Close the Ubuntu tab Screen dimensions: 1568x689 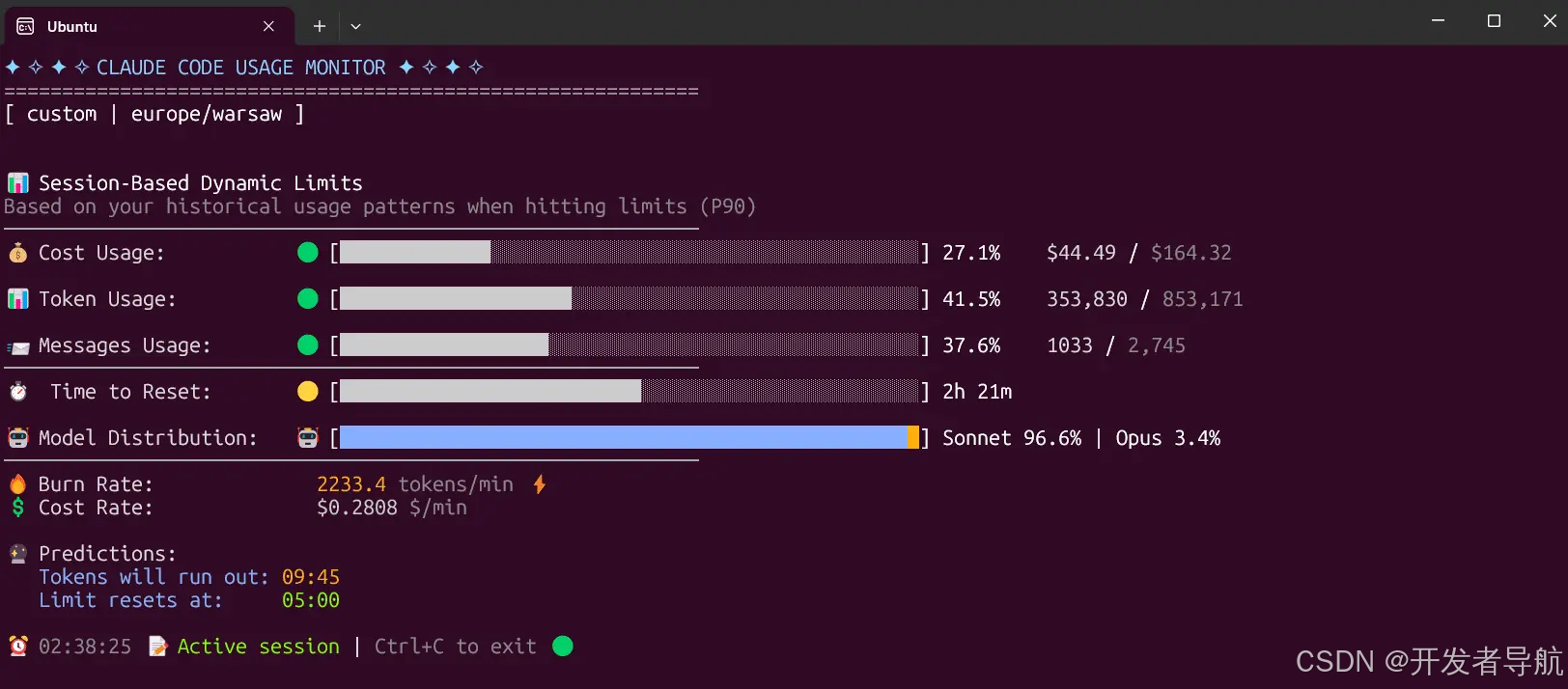click(268, 26)
